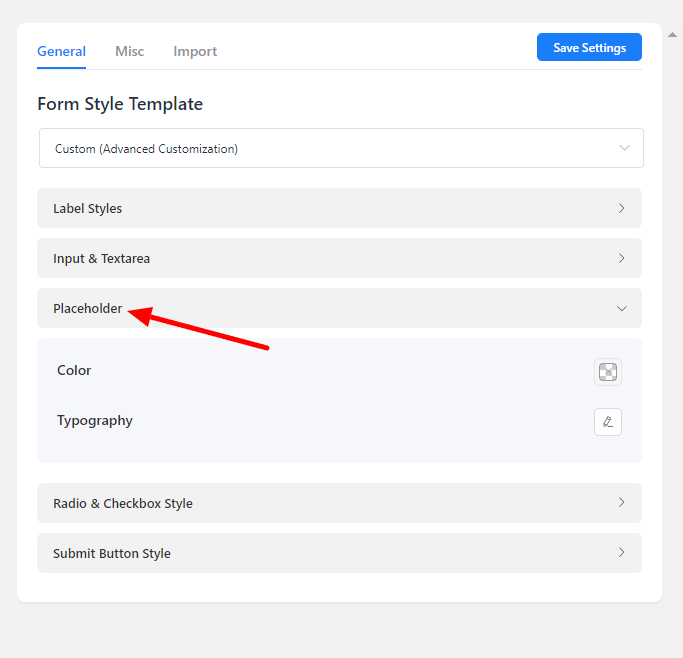Click the Form Style Template heading
683x658 pixels.
[x=120, y=104]
